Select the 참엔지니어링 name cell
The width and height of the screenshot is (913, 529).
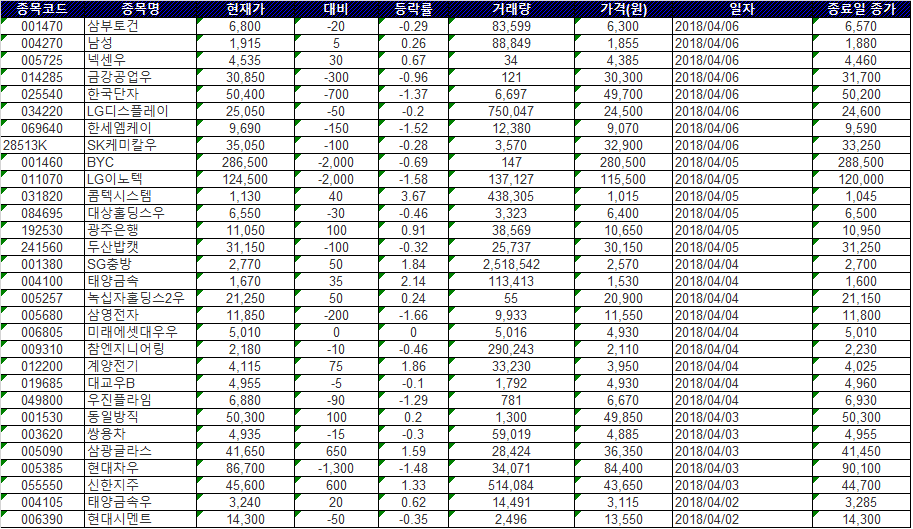[x=140, y=349]
